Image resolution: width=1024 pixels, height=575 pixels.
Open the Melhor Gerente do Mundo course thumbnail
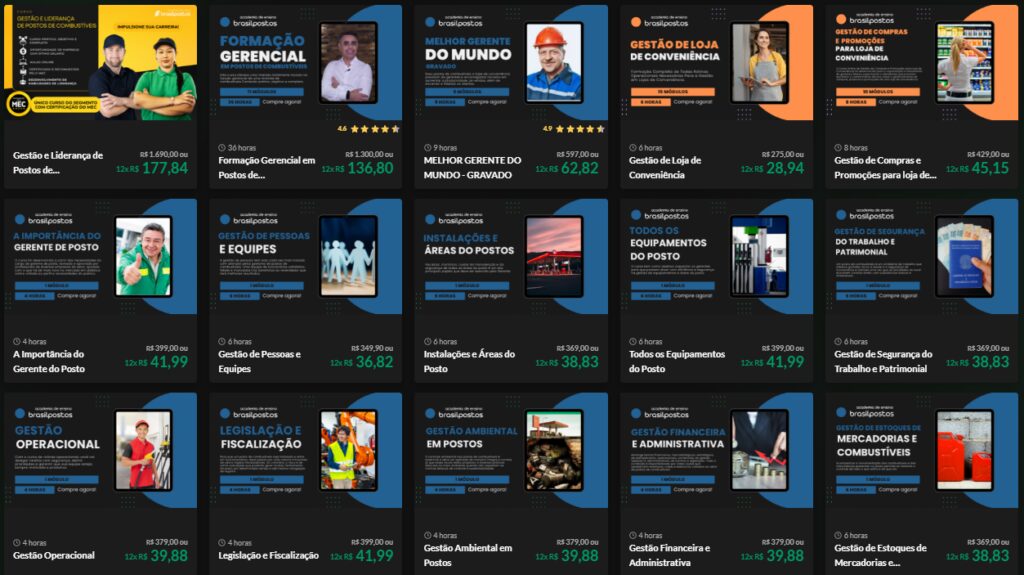point(511,63)
